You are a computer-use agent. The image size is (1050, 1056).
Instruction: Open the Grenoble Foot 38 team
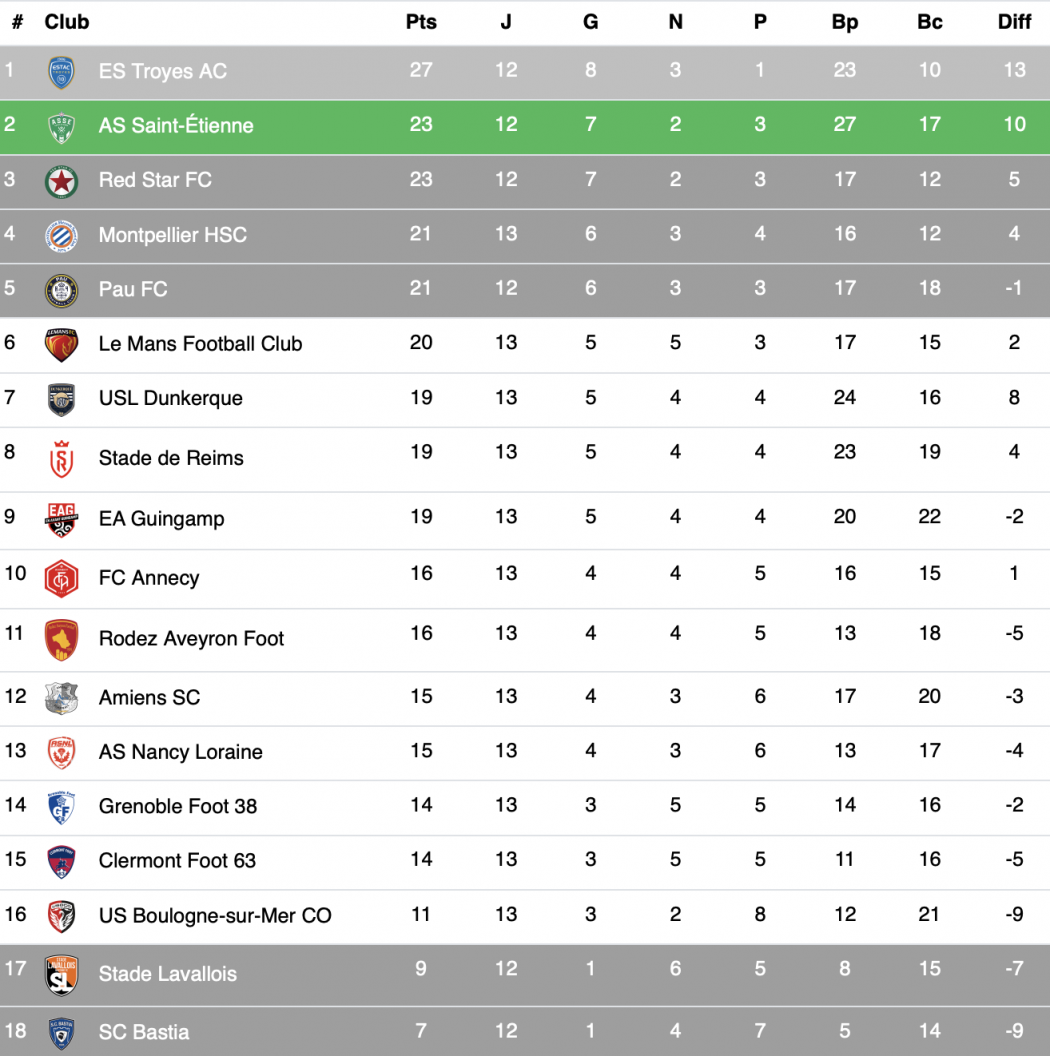coord(178,806)
